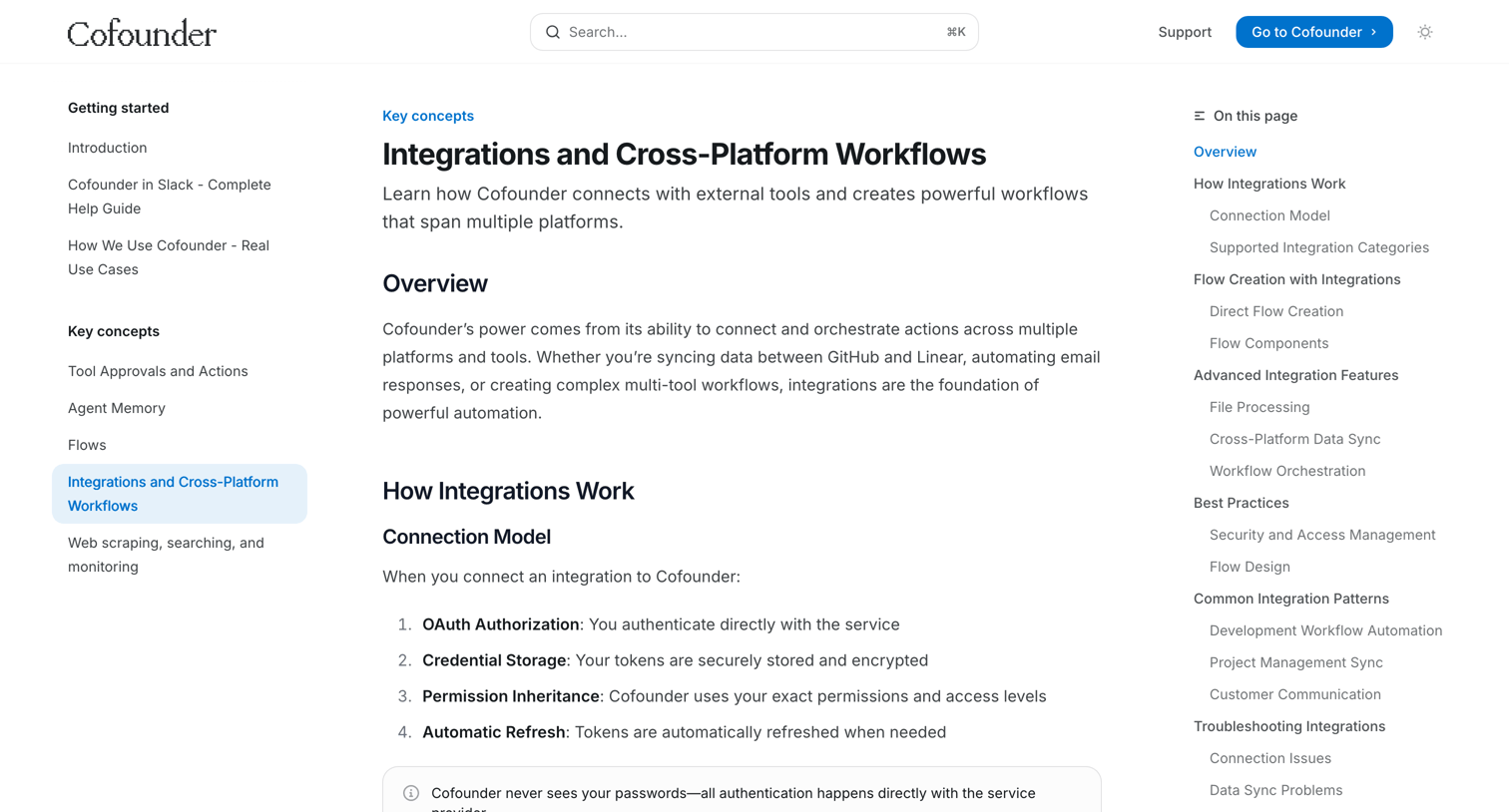Screen dimensions: 1509x812
Task: Jump to Supported Integration Categories
Action: 1319,247
